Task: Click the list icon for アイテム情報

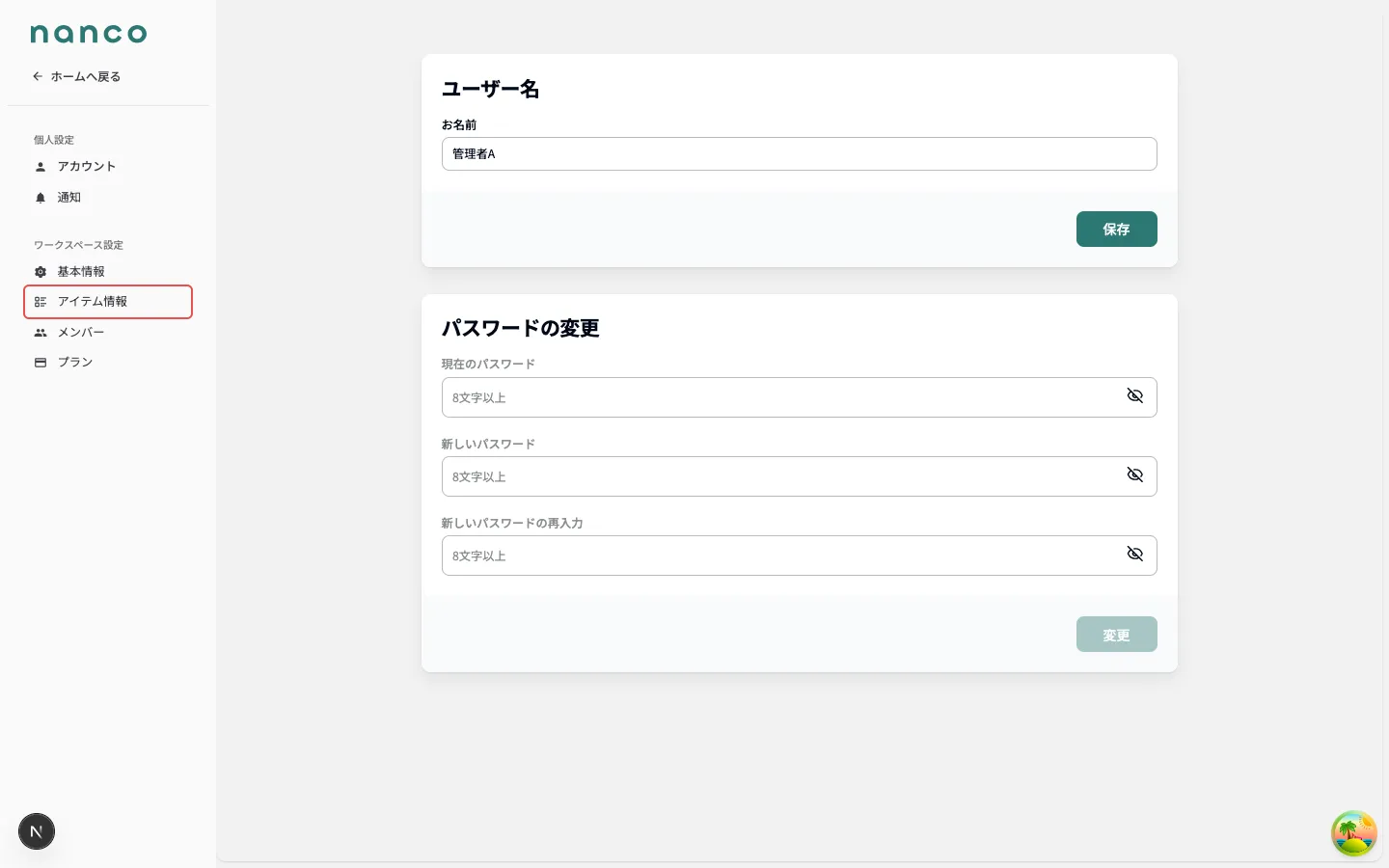Action: click(x=41, y=302)
